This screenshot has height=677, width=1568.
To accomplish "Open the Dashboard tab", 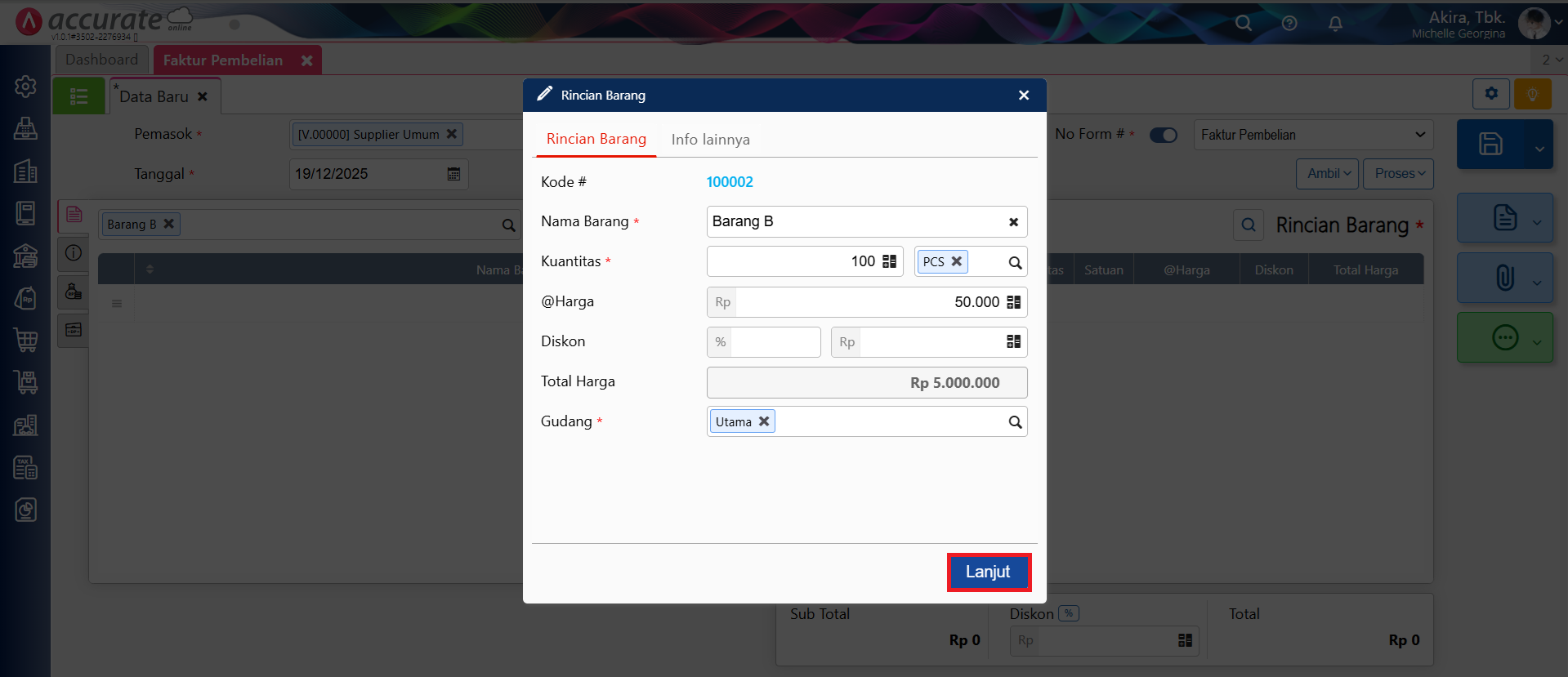I will tap(101, 60).
